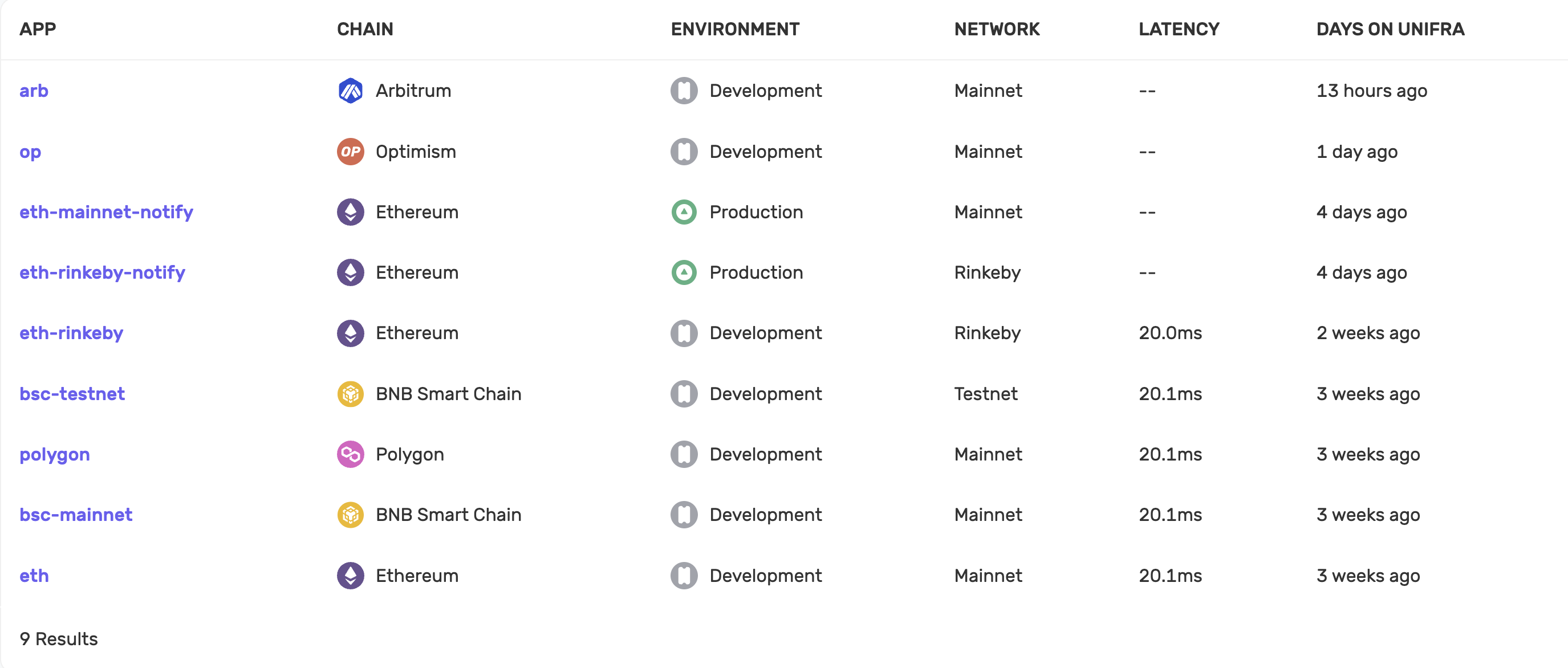Click BNB Smart Chain icon in bsc-testnet row
Image resolution: width=1568 pixels, height=668 pixels.
[x=350, y=394]
